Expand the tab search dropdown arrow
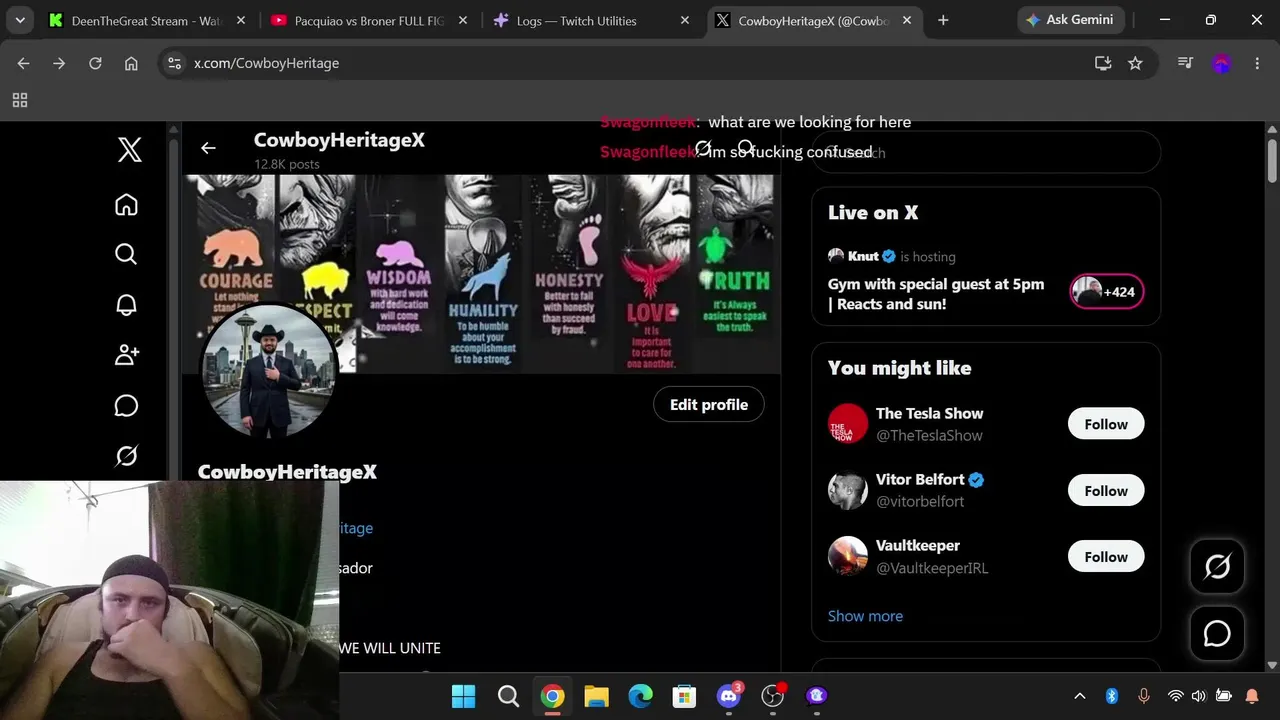The width and height of the screenshot is (1280, 720). tap(20, 20)
